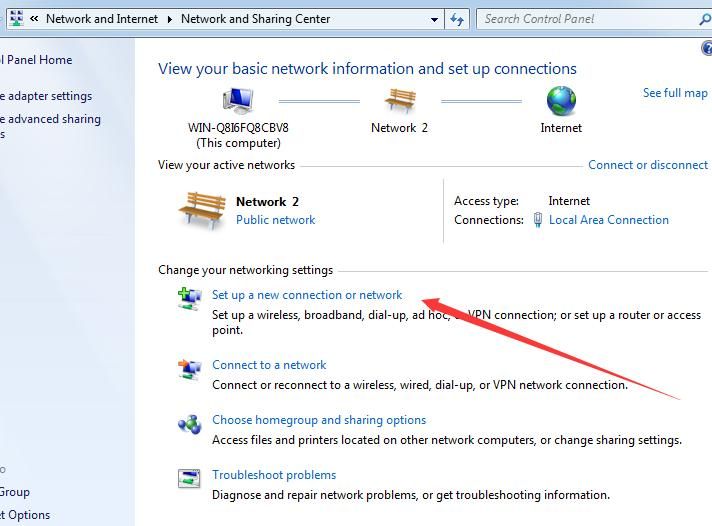Click the Internet label in the network map
The height and width of the screenshot is (526, 712).
(561, 128)
